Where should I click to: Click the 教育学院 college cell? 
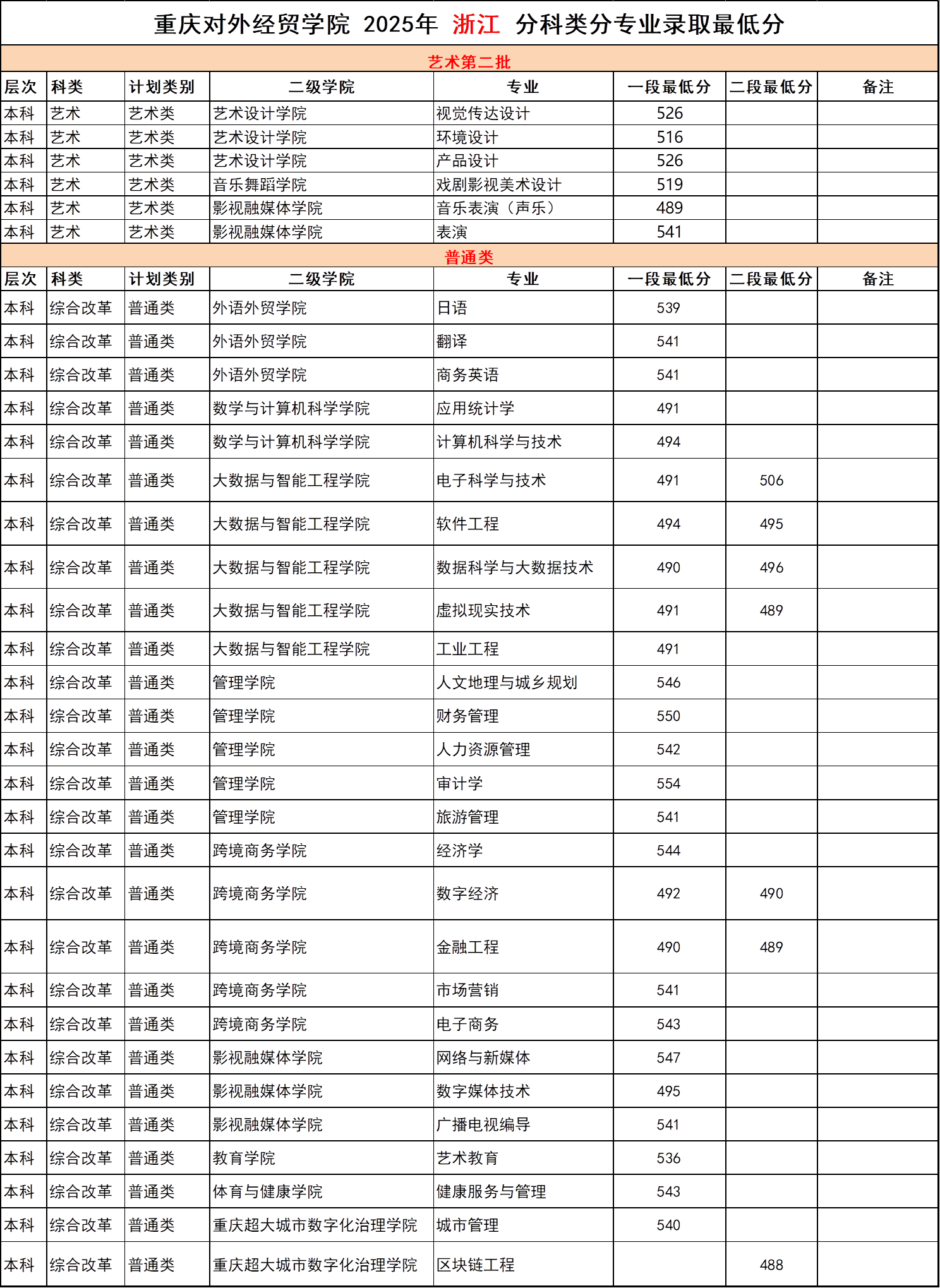click(x=244, y=1159)
